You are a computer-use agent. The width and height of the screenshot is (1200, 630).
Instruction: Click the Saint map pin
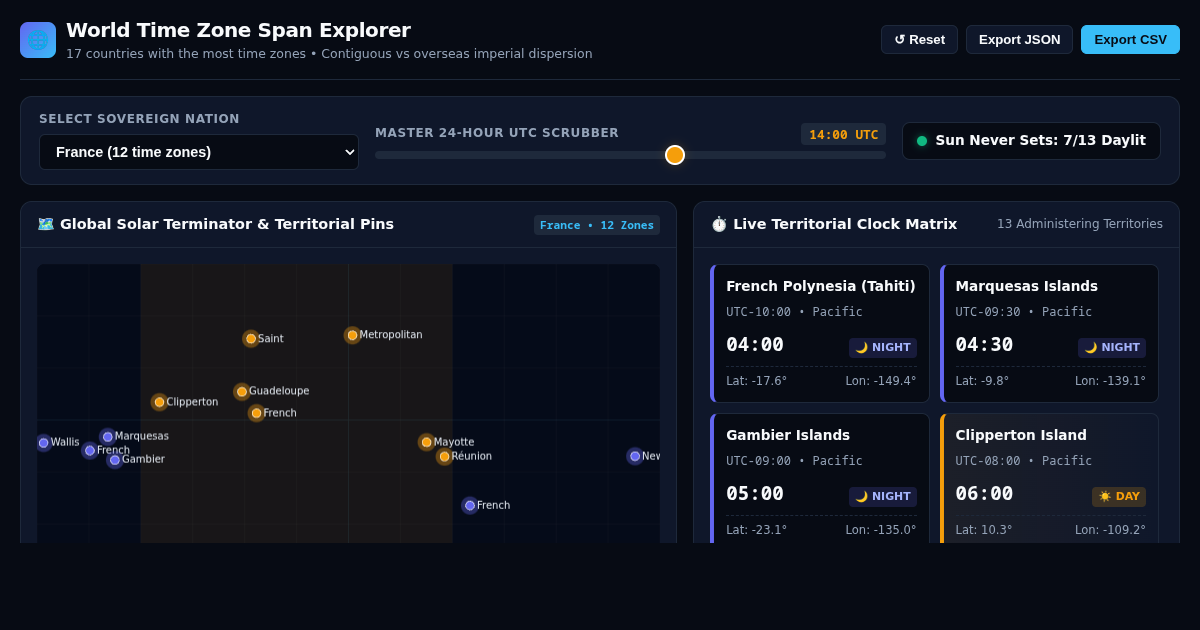pyautogui.click(x=251, y=339)
